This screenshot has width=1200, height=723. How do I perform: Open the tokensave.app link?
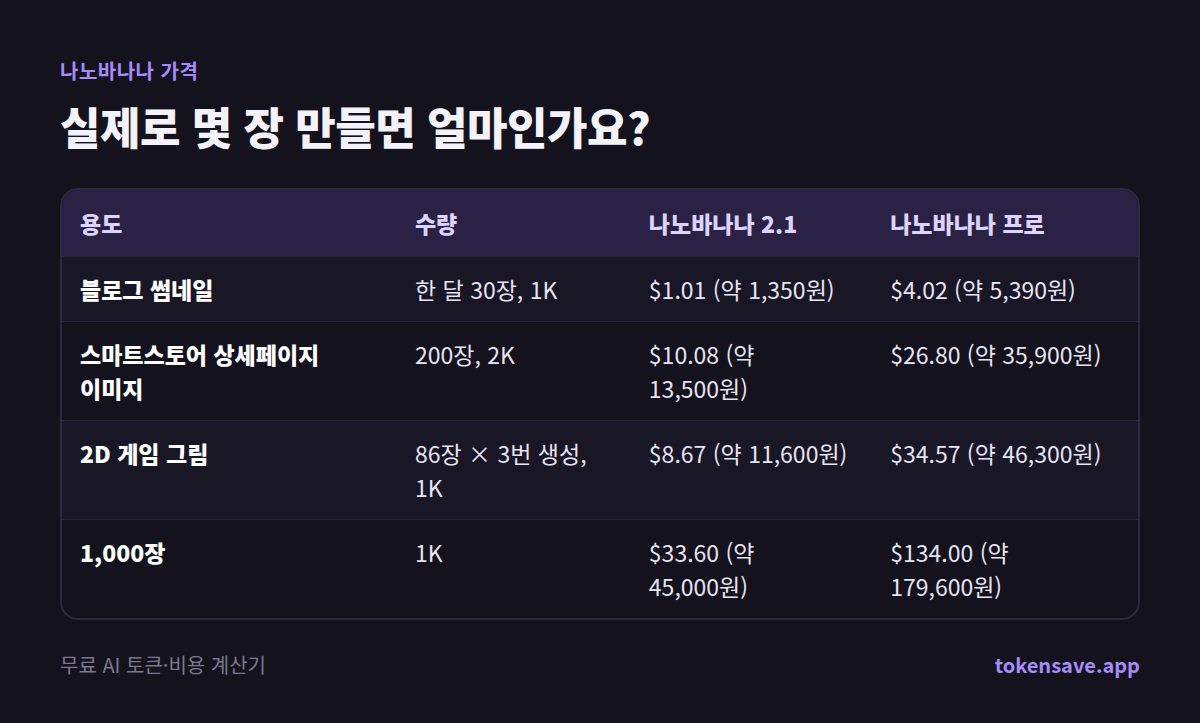point(1066,666)
